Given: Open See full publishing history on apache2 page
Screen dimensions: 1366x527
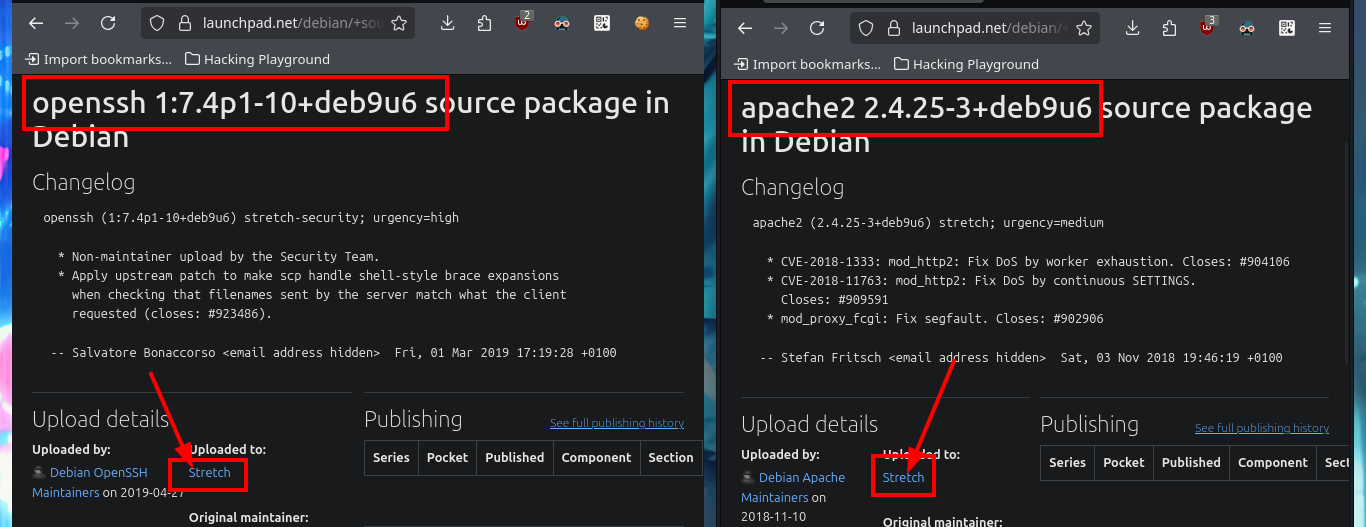Looking at the screenshot, I should click(x=1262, y=428).
